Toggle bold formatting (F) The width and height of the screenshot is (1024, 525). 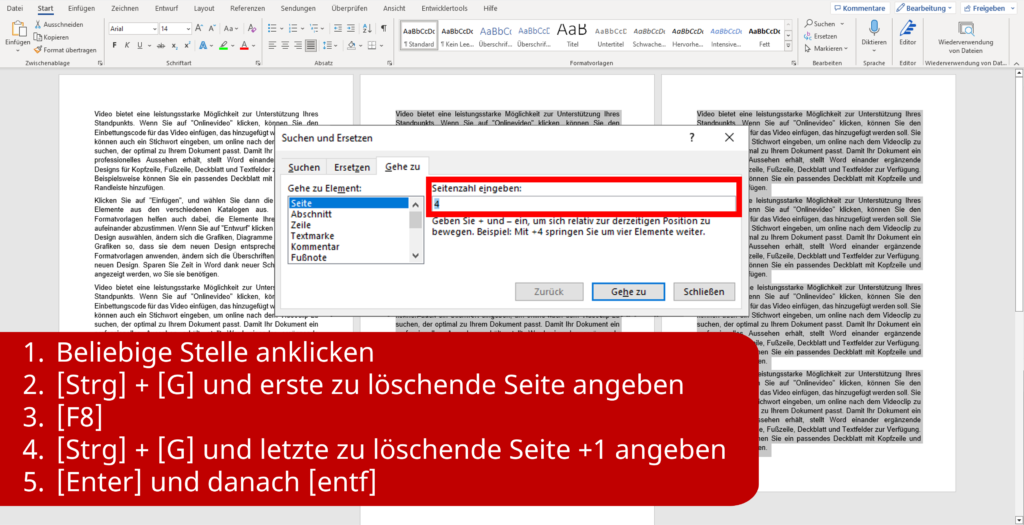click(x=115, y=46)
